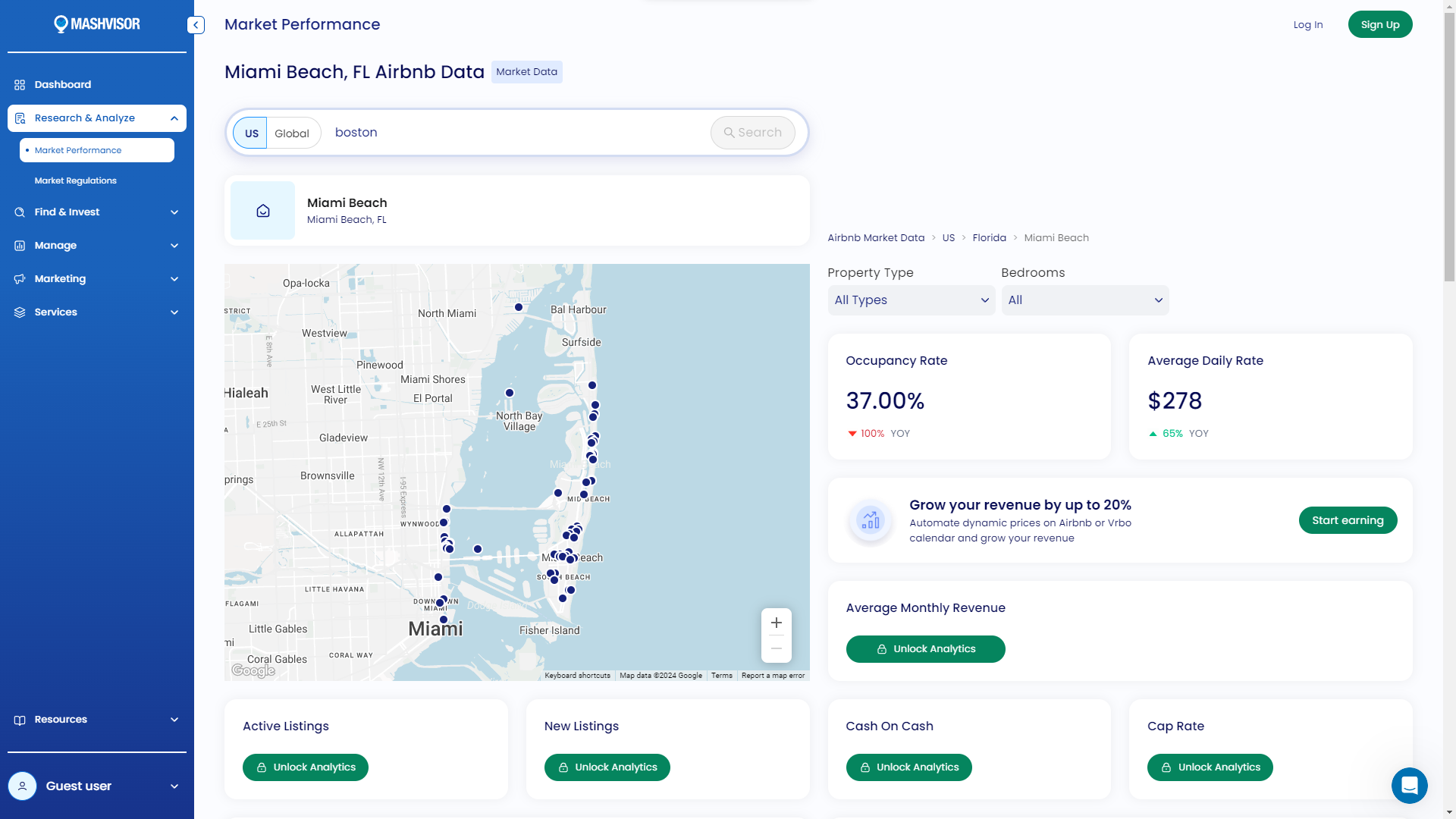Click the Miami Beach breadcrumb text
The image size is (1456, 819).
click(1056, 238)
